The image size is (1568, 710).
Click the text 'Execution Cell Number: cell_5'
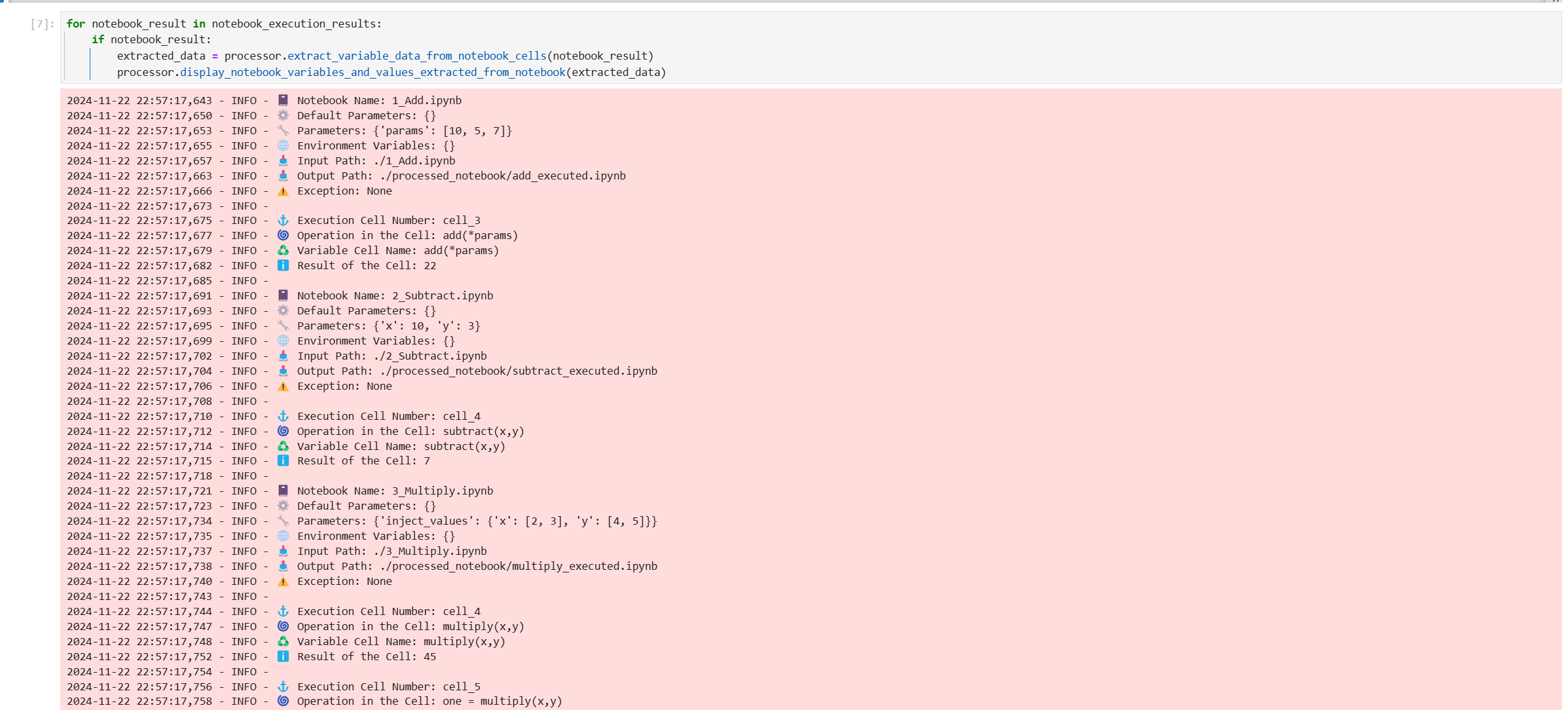(x=388, y=686)
